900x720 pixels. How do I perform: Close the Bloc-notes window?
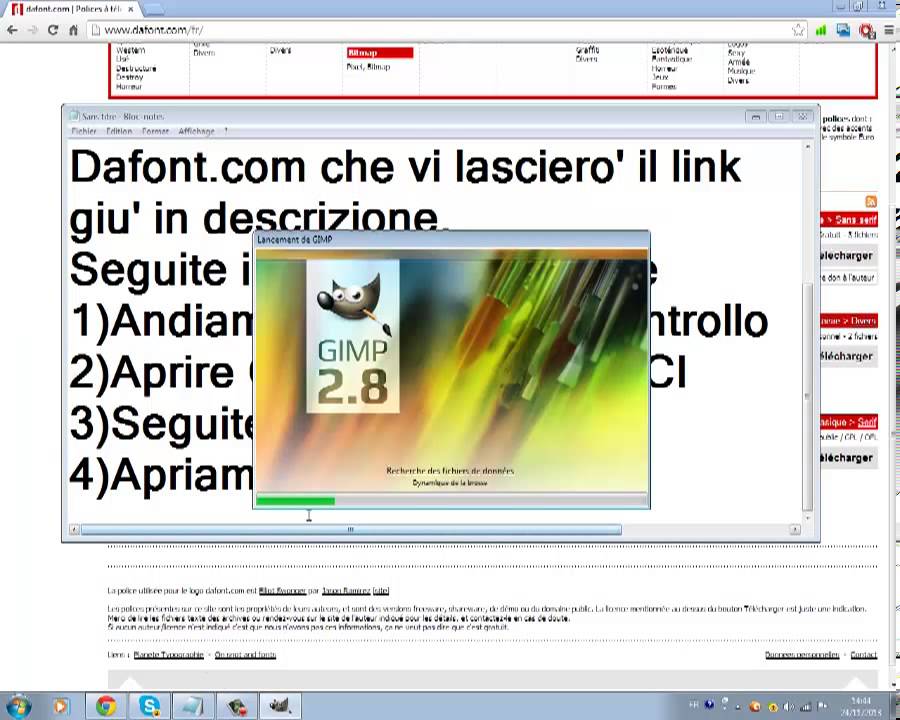tap(803, 117)
